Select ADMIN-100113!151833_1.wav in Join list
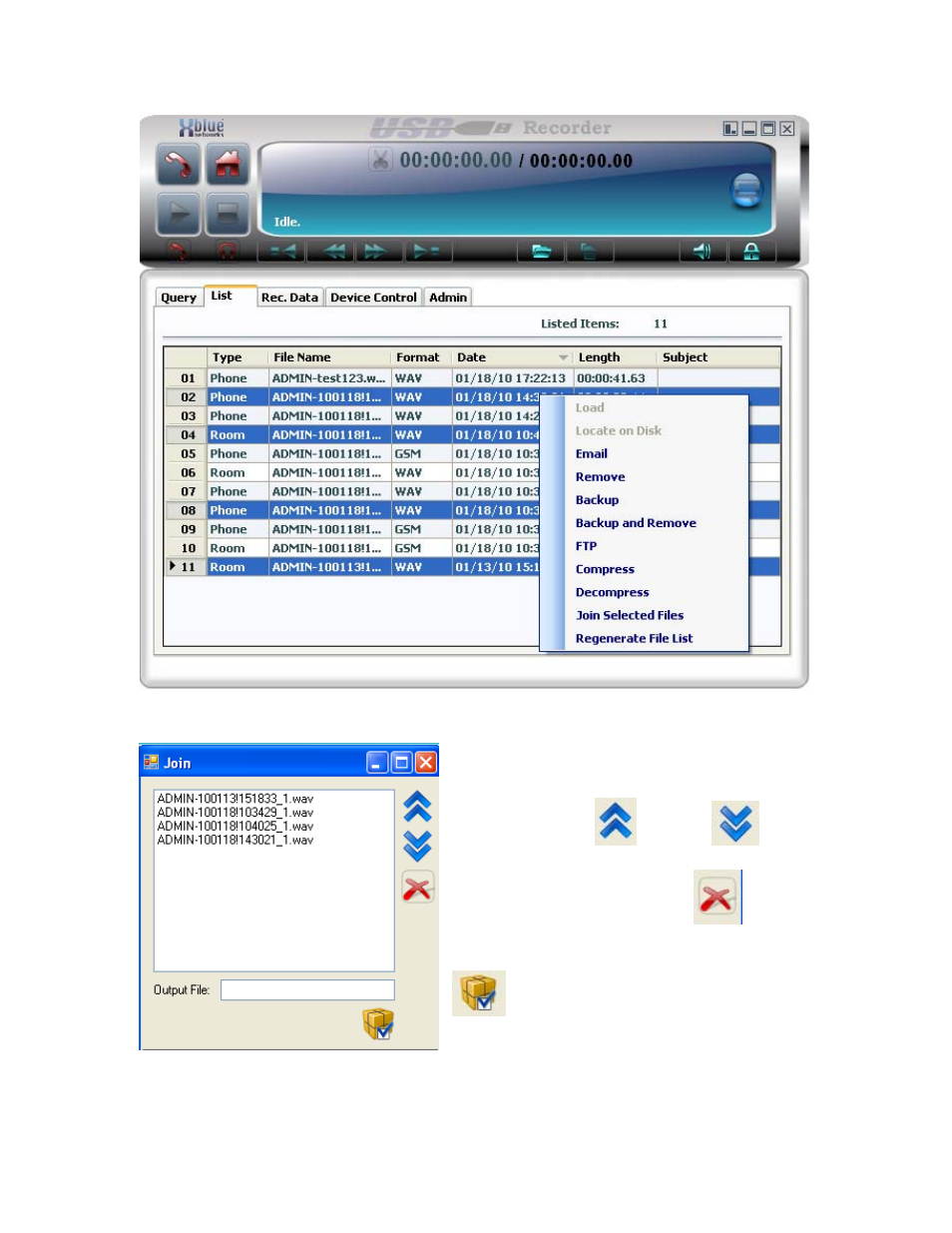The image size is (952, 1233). 236,799
